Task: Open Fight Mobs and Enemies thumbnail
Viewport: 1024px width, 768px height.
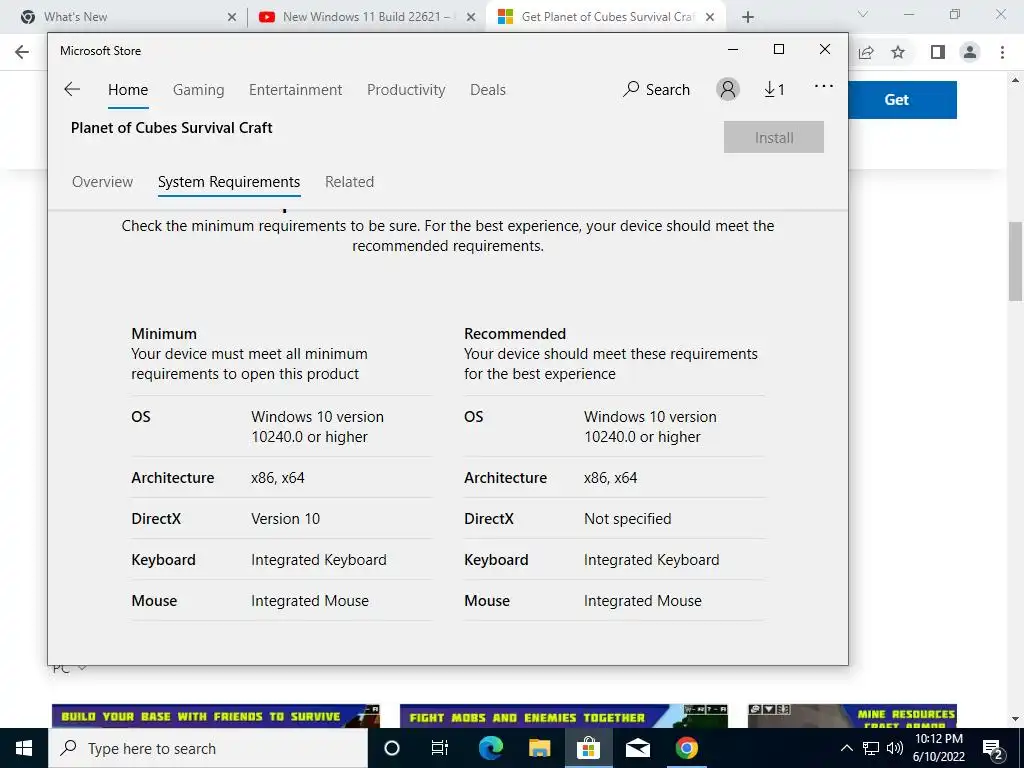Action: tap(564, 716)
